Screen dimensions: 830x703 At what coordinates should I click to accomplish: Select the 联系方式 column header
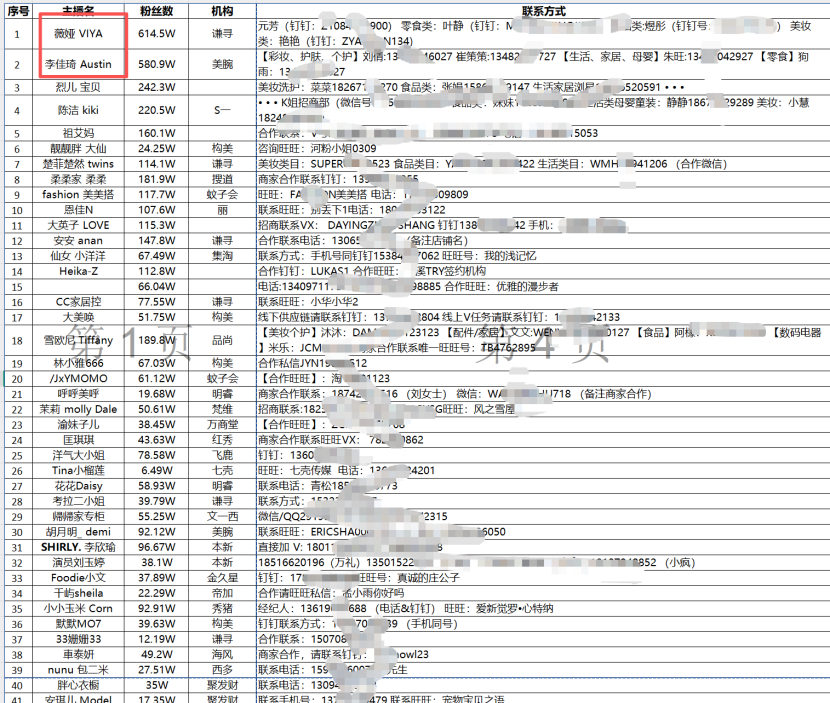tap(543, 11)
